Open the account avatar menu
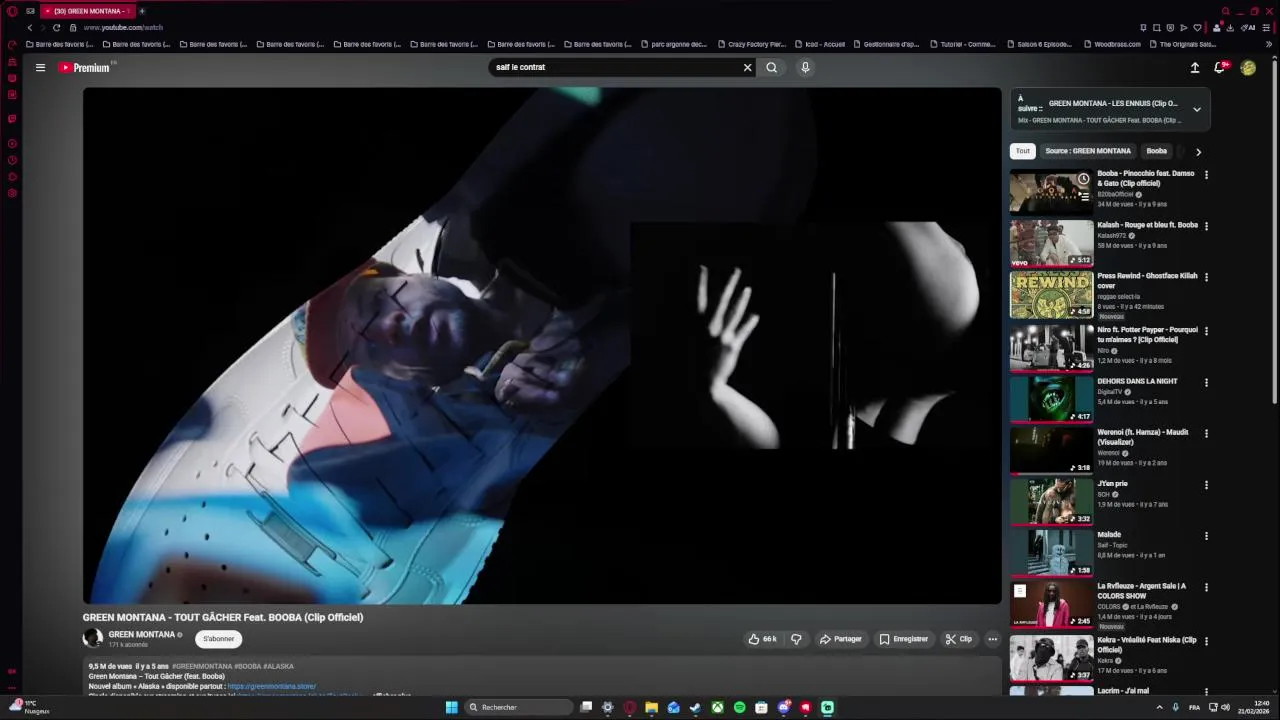The height and width of the screenshot is (720, 1280). [1248, 68]
